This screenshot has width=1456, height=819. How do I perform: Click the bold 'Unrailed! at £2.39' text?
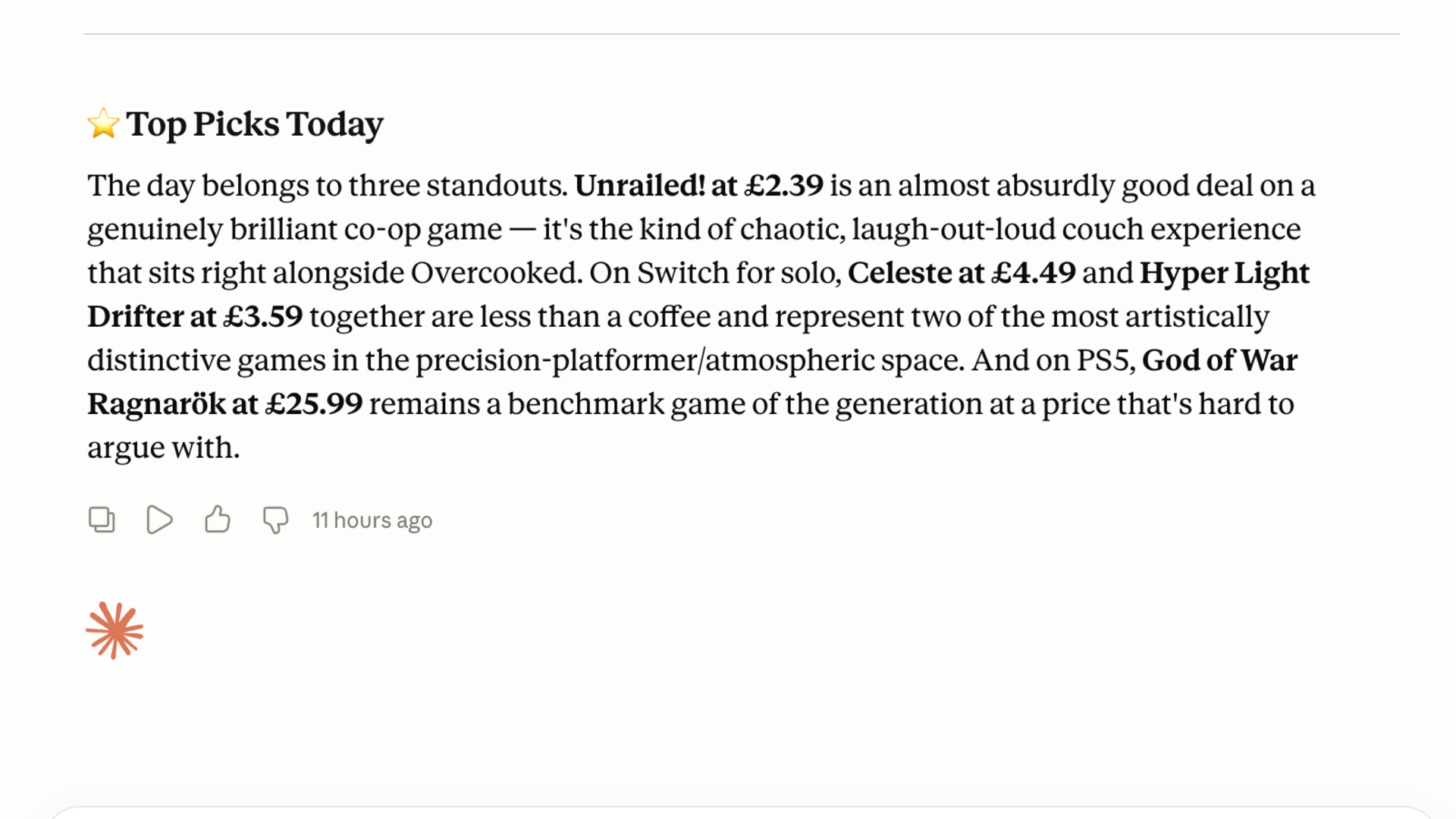(x=698, y=186)
